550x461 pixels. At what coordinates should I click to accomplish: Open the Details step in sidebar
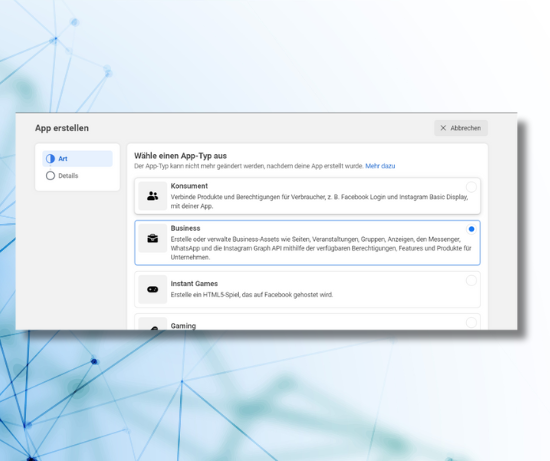click(x=78, y=175)
